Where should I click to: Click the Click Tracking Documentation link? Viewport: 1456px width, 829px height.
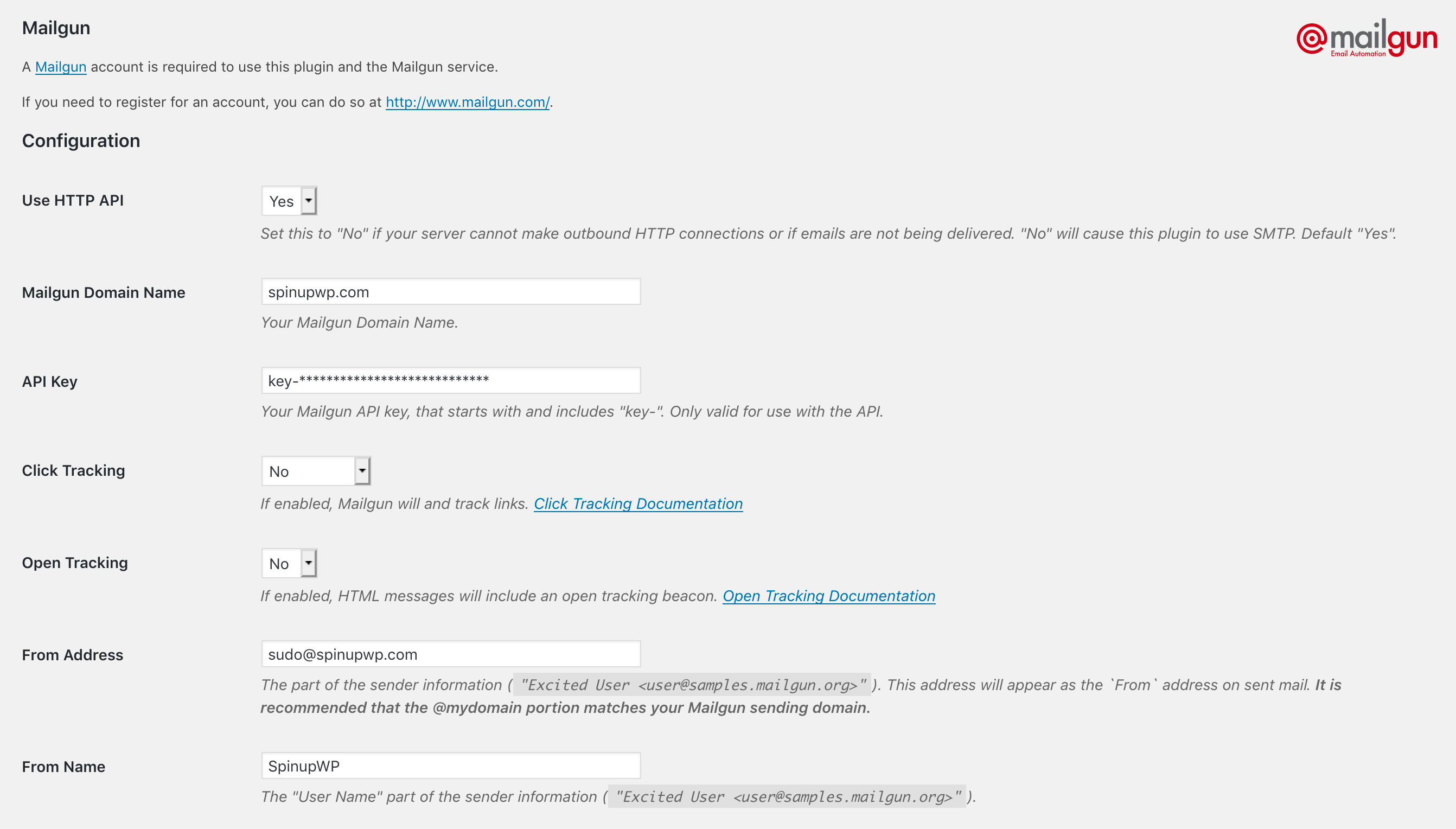638,503
